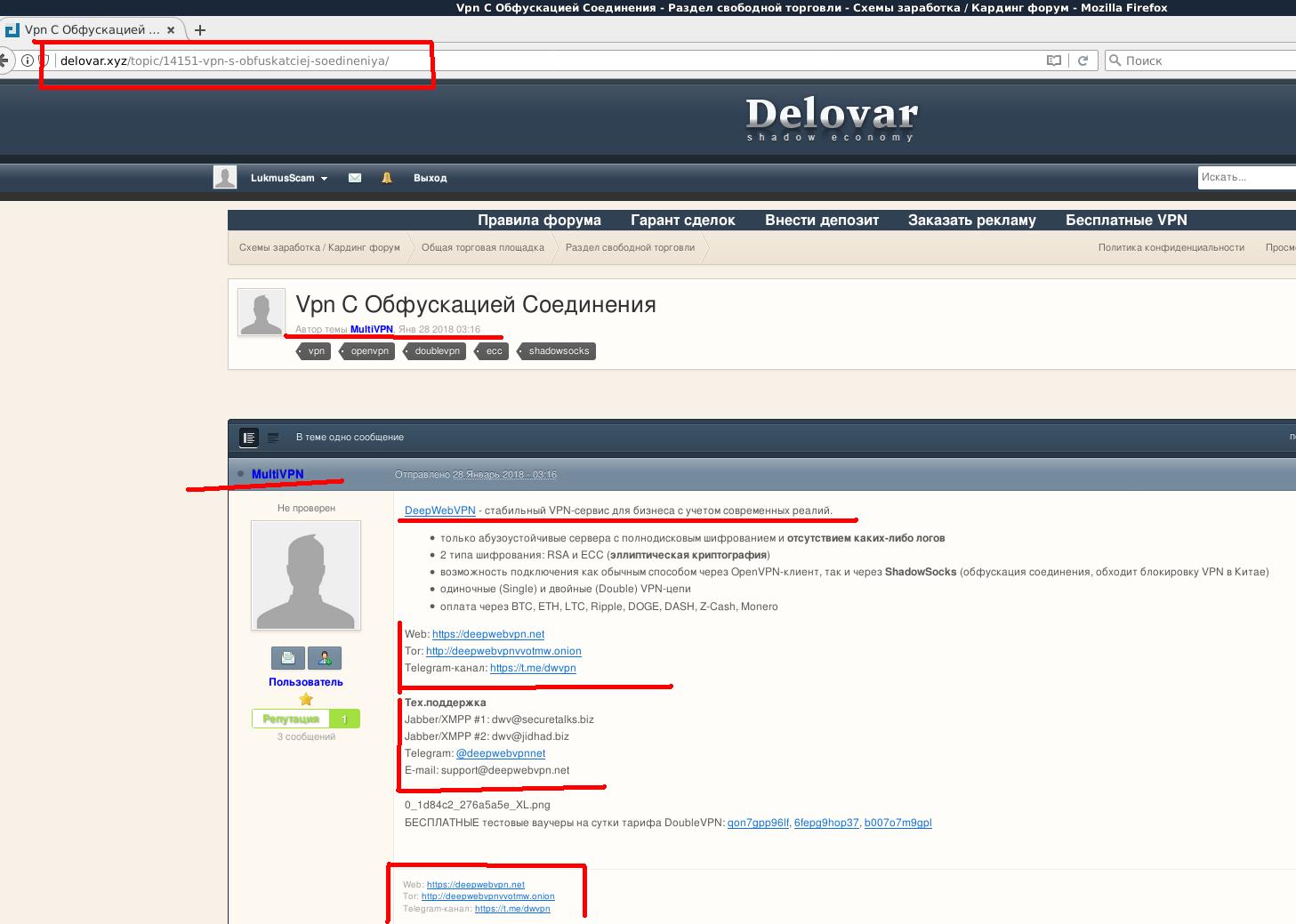Go to Схемы заработка / Кардинг форум breadcrumb
1296x924 pixels.
click(x=319, y=247)
